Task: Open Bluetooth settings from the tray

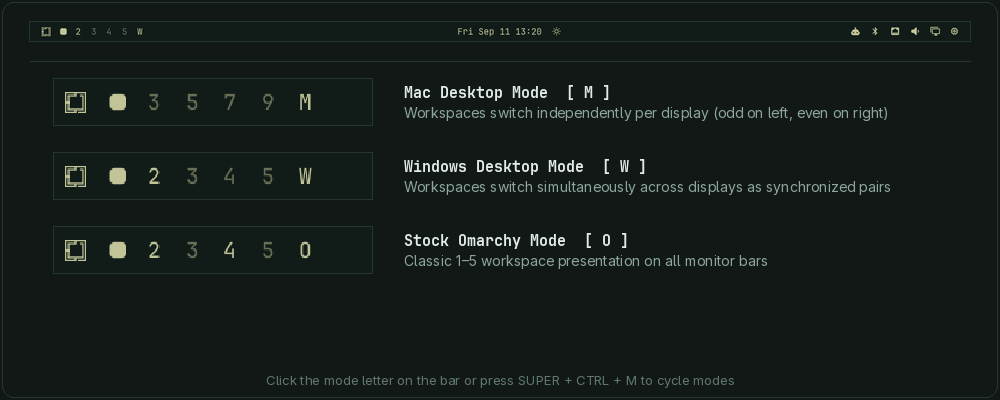Action: coord(875,31)
